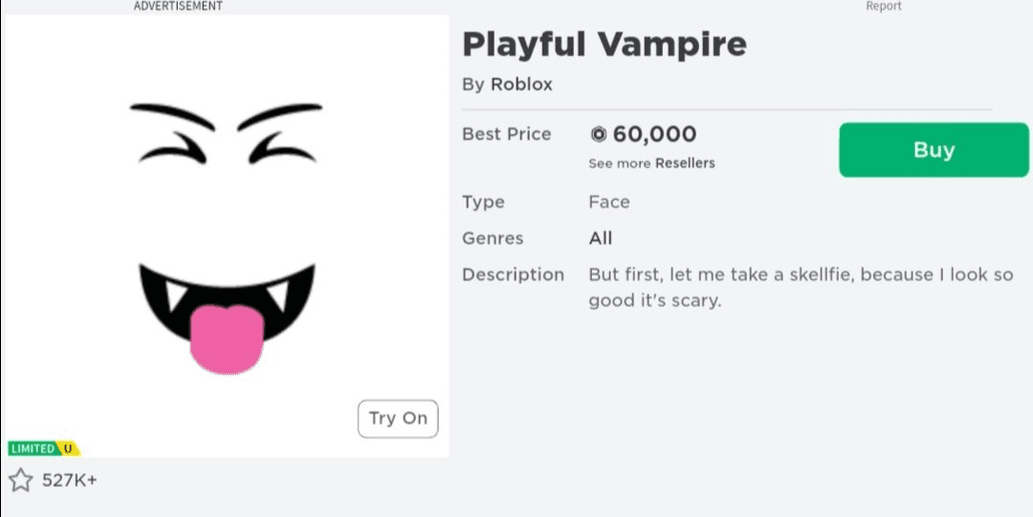Click the 60,000 best price amount
The height and width of the screenshot is (517, 1033).
(x=654, y=135)
